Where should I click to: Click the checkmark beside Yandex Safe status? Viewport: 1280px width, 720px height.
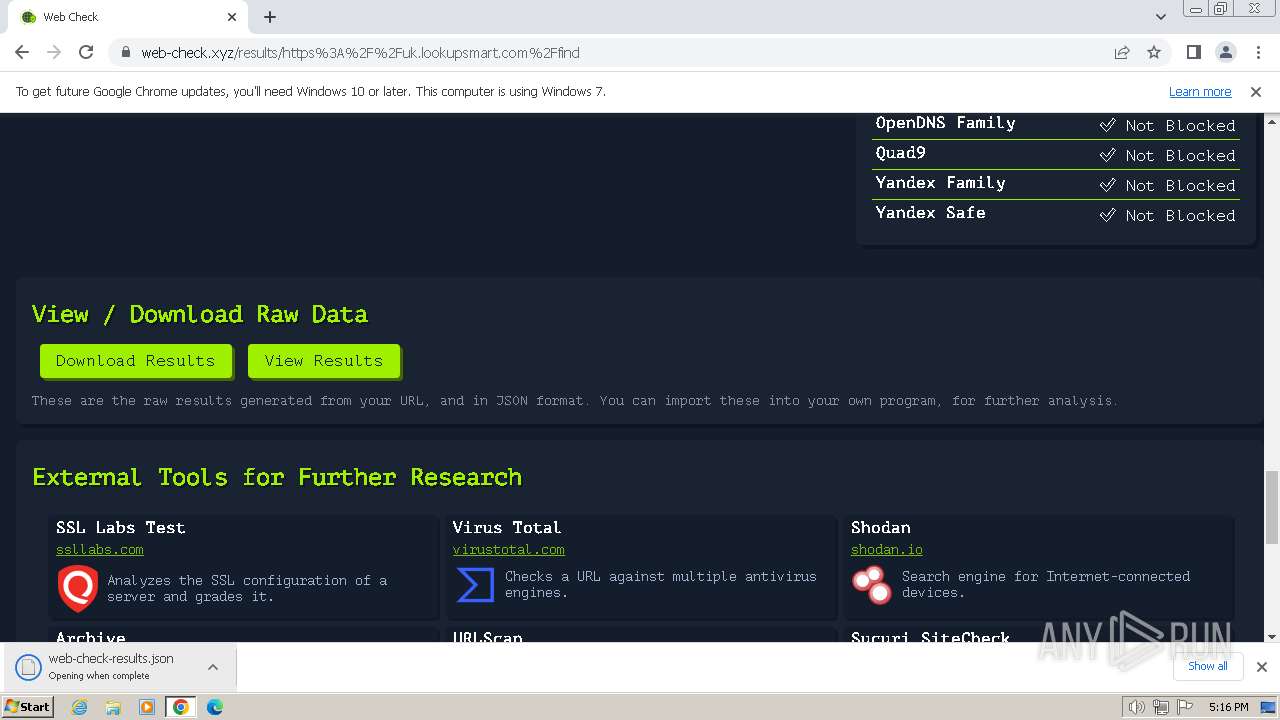point(1107,215)
